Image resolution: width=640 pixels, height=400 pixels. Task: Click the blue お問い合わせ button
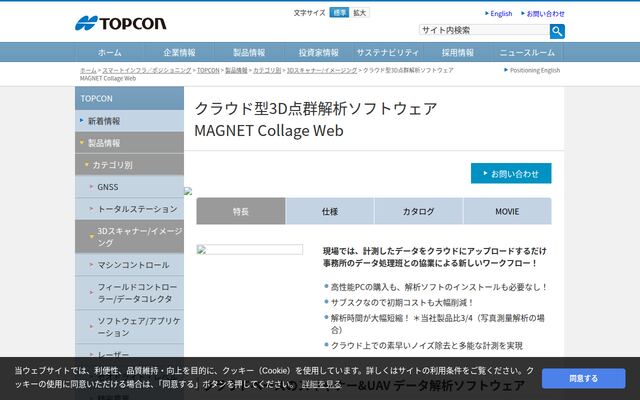[x=511, y=173]
